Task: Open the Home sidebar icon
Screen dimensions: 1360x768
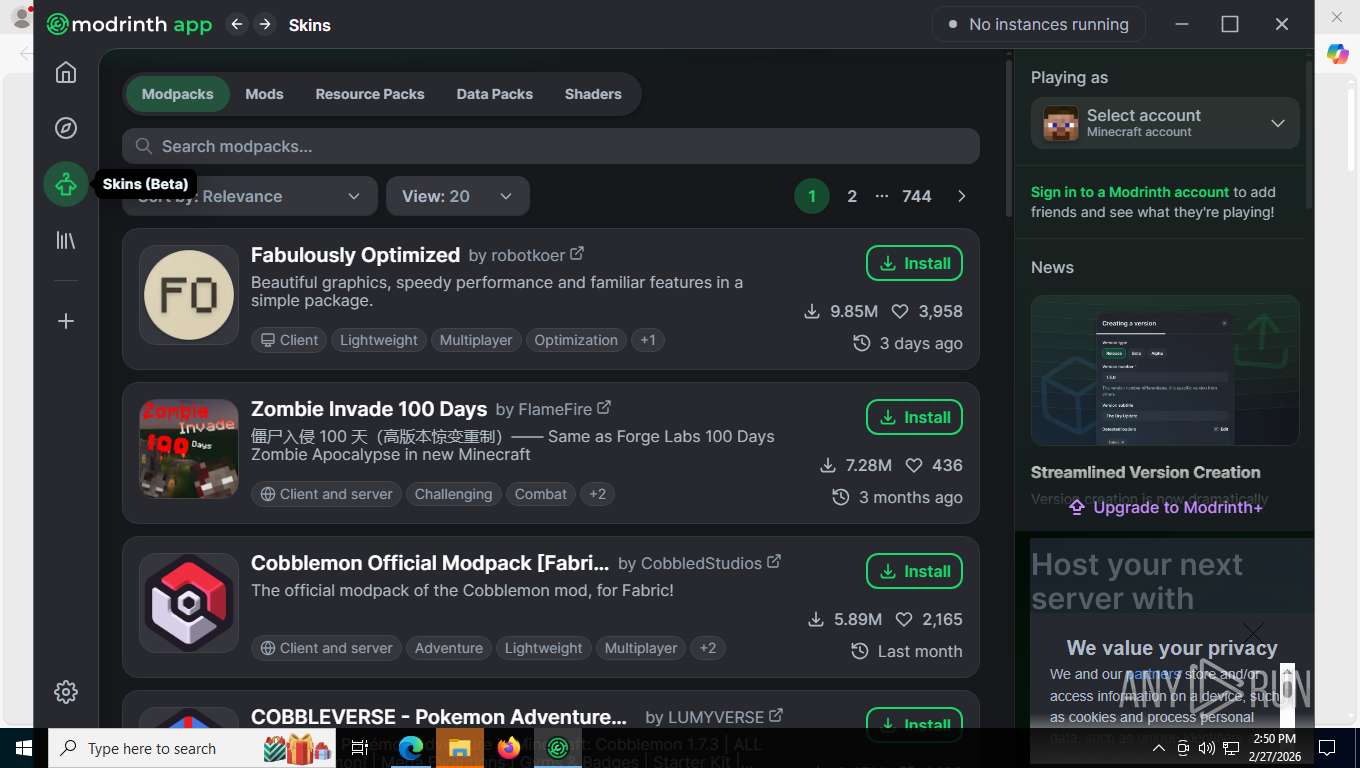Action: pyautogui.click(x=66, y=73)
